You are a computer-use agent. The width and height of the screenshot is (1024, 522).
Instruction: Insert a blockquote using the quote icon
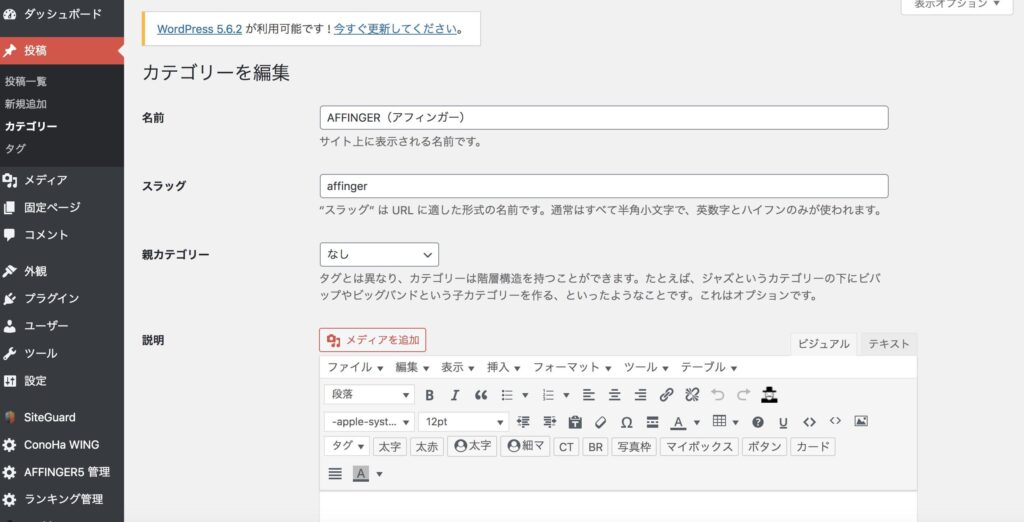pos(481,395)
